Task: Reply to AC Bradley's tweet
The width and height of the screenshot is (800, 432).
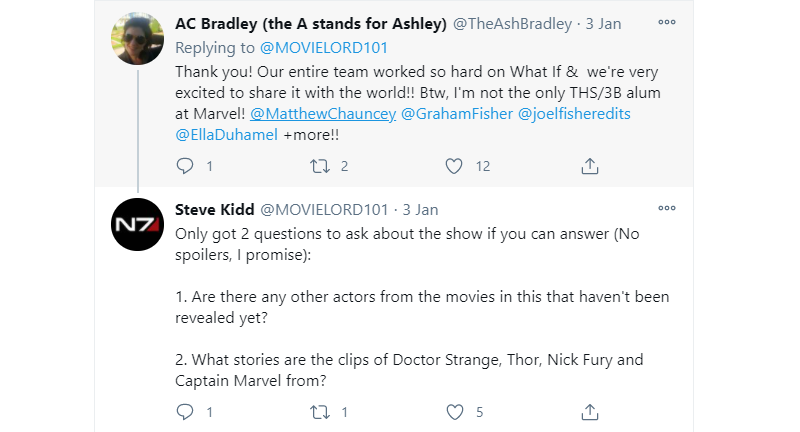Action: pyautogui.click(x=184, y=166)
